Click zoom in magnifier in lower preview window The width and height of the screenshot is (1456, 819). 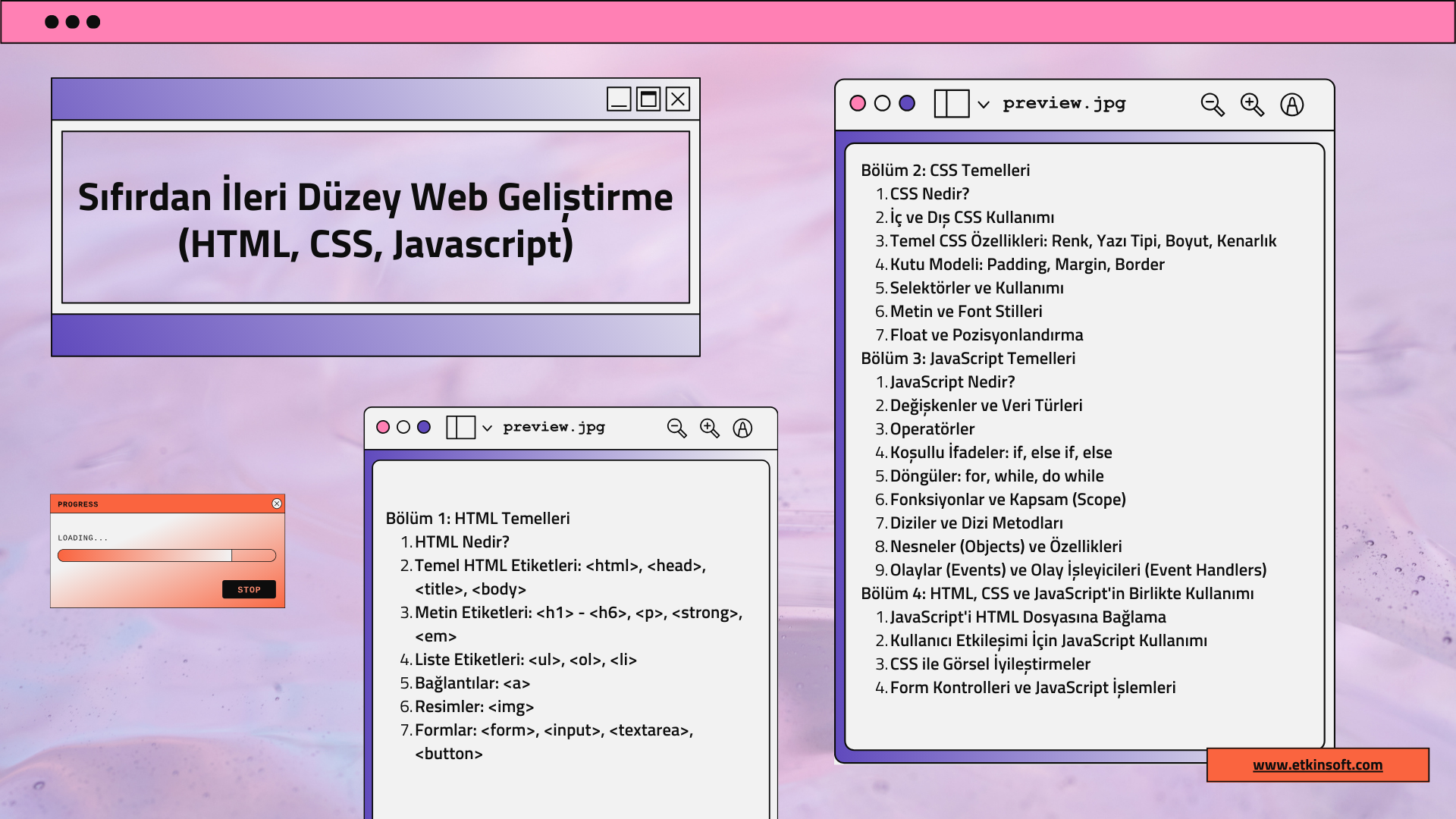710,428
